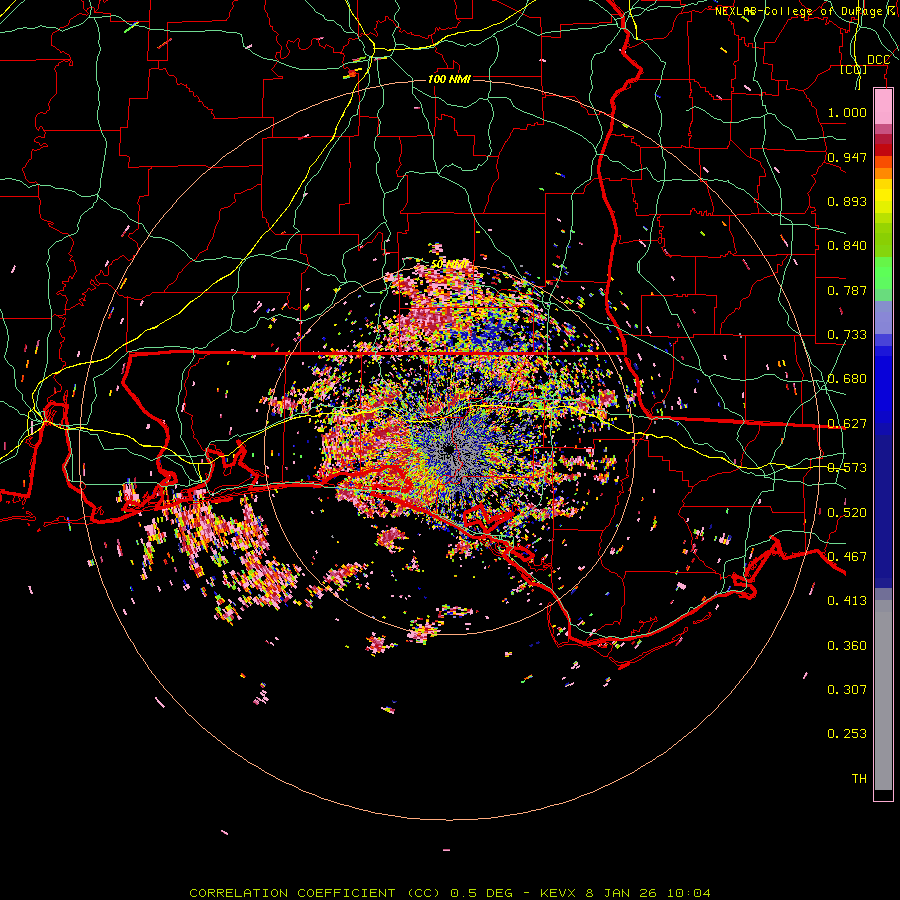Image resolution: width=900 pixels, height=900 pixels.
Task: Click the 0.413 legend value
Action: click(x=847, y=601)
